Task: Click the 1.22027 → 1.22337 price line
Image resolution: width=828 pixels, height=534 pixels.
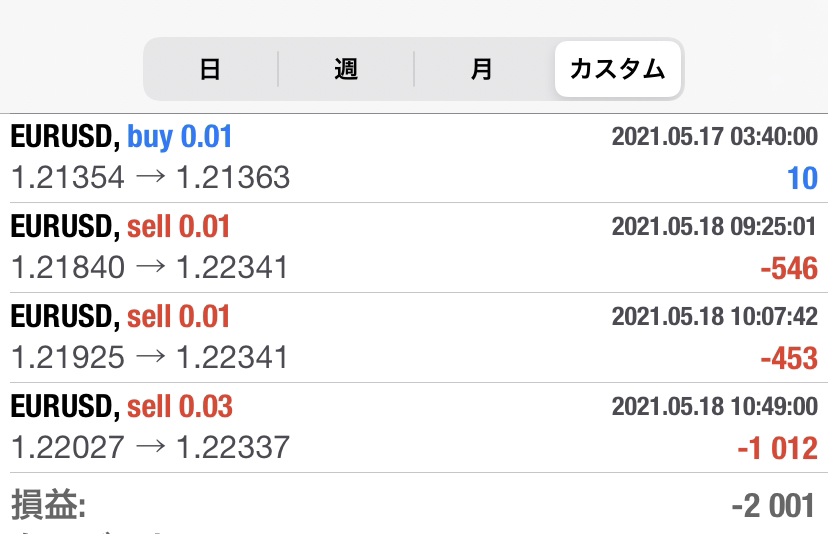Action: [150, 447]
